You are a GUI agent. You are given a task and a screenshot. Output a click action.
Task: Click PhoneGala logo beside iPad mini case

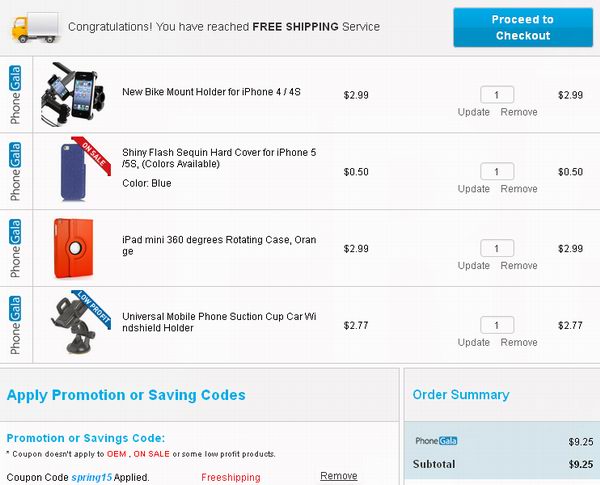[15, 248]
